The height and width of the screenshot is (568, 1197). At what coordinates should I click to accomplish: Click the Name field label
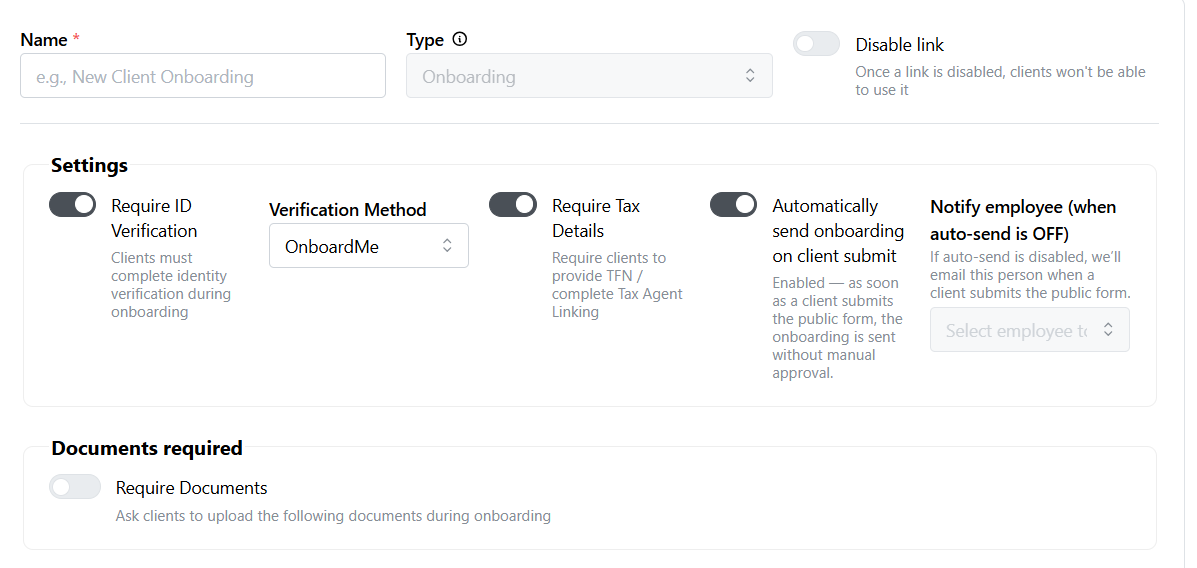coord(43,40)
